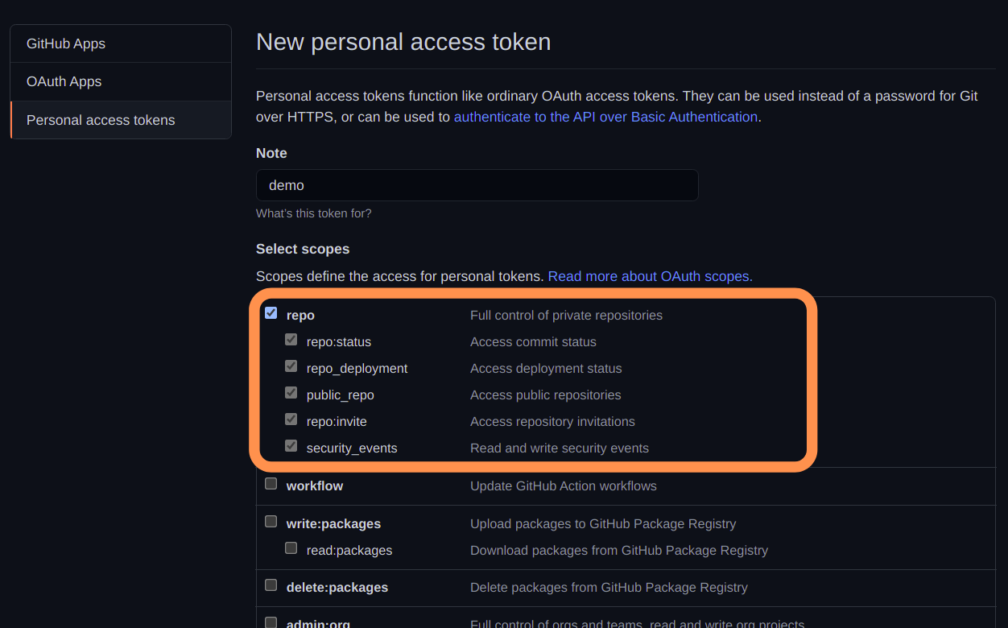Check the delete:packages scope

pyautogui.click(x=271, y=585)
